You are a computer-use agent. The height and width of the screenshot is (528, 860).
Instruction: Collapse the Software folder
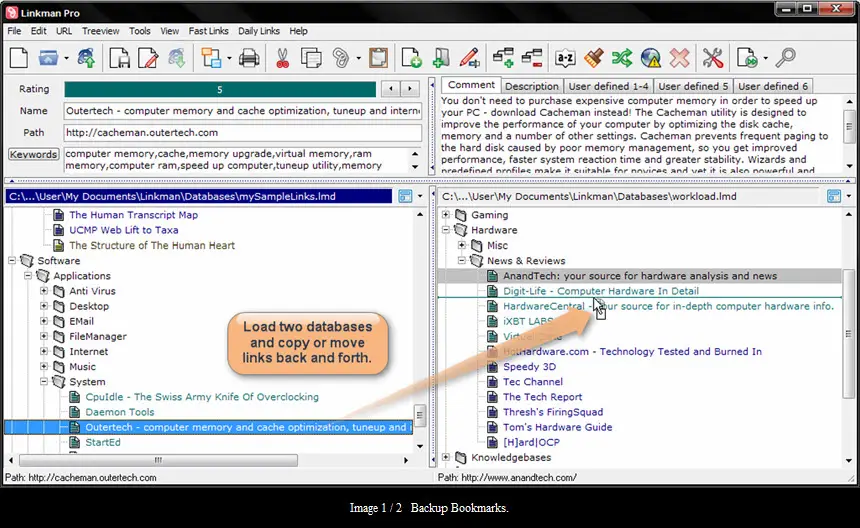[x=12, y=260]
